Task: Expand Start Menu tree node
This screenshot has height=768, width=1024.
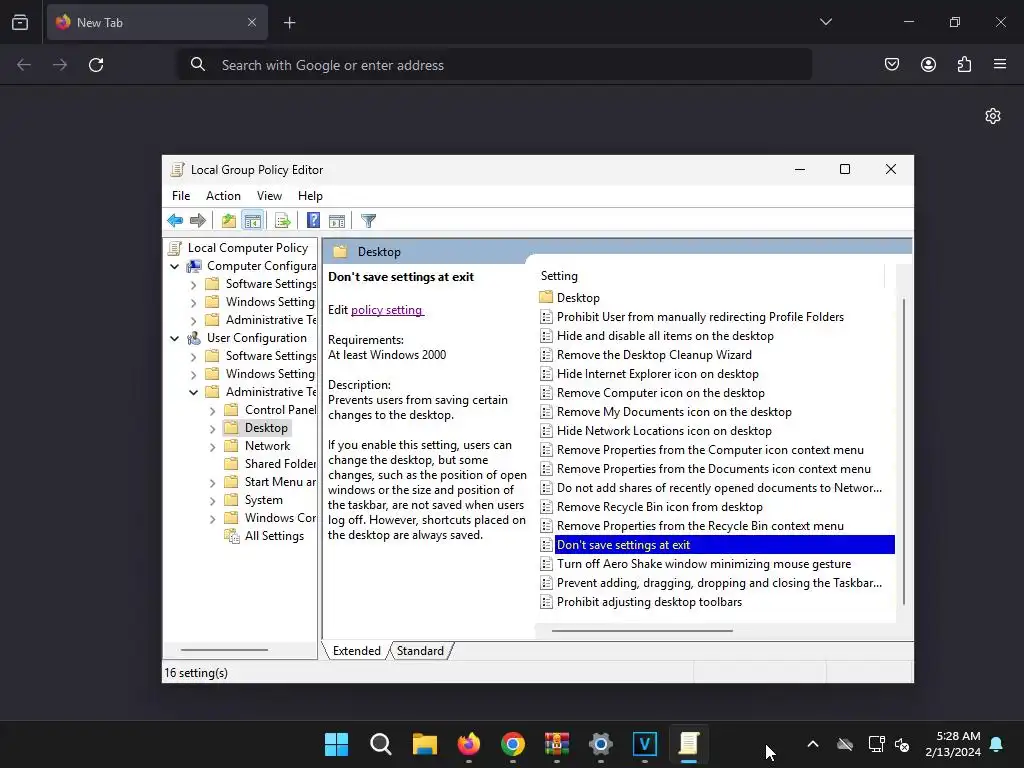Action: (212, 483)
